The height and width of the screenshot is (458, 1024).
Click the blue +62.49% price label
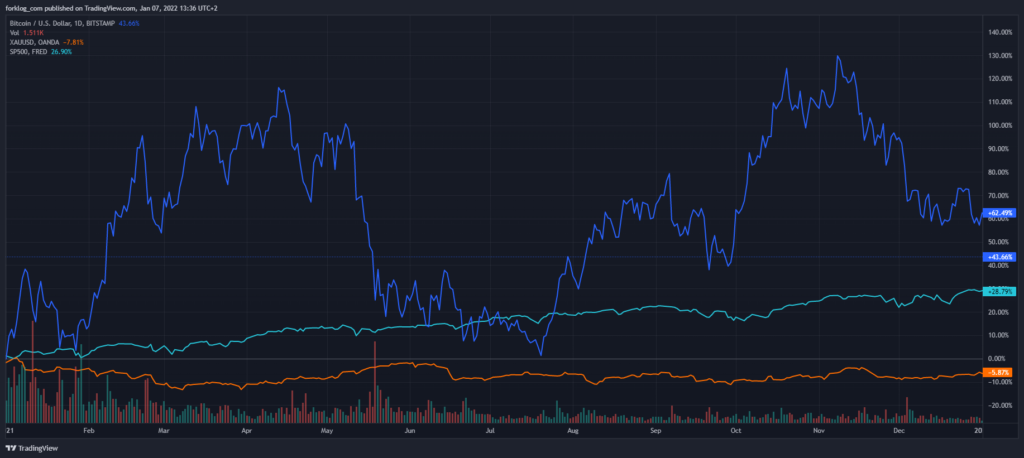pyautogui.click(x=999, y=213)
